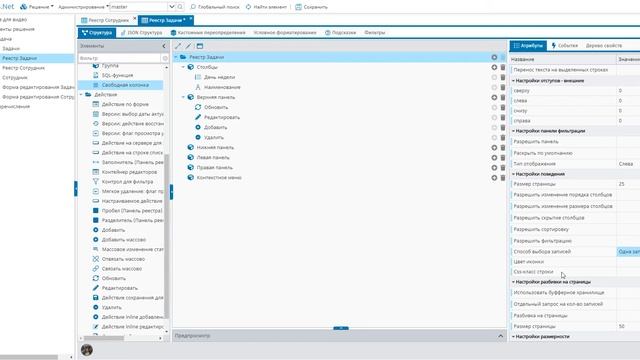Click Elements panel vertical scrollbar
This screenshot has width=640, height=360.
click(x=167, y=236)
